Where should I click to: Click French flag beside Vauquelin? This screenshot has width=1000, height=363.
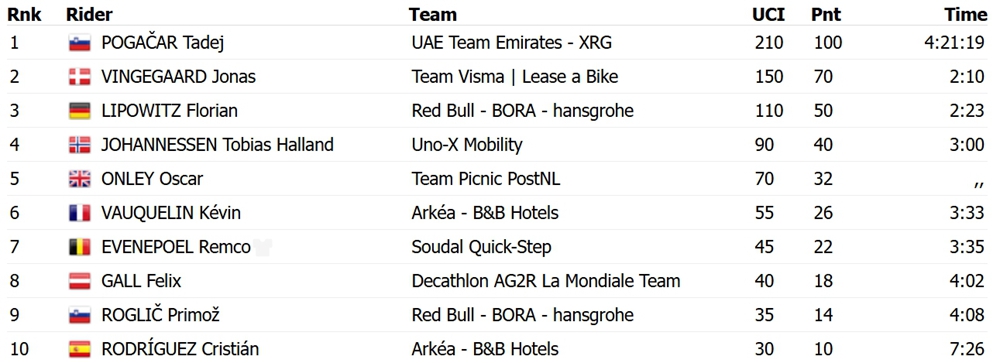tap(80, 213)
